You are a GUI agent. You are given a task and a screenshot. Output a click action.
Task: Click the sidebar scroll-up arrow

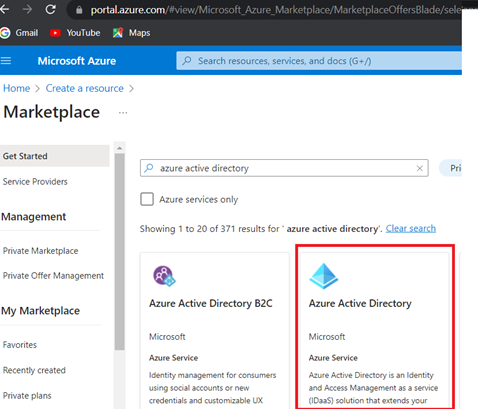pos(120,148)
